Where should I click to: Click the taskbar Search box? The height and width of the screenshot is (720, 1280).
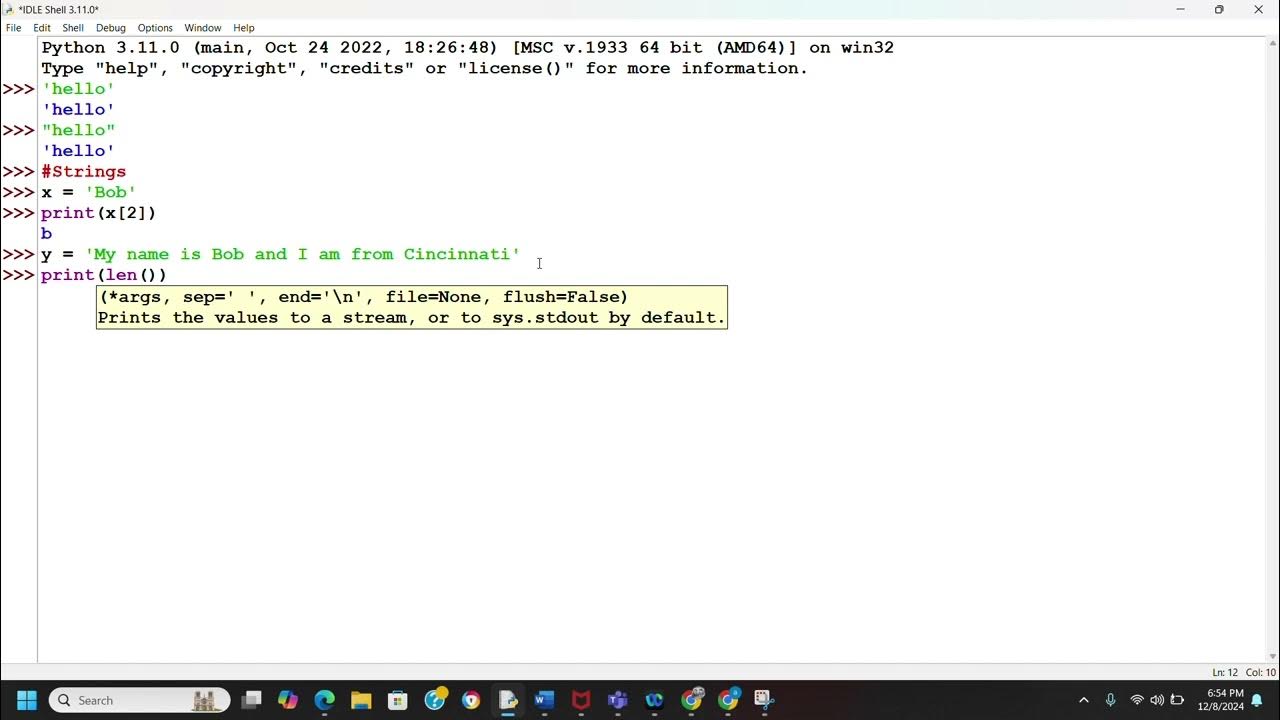139,700
